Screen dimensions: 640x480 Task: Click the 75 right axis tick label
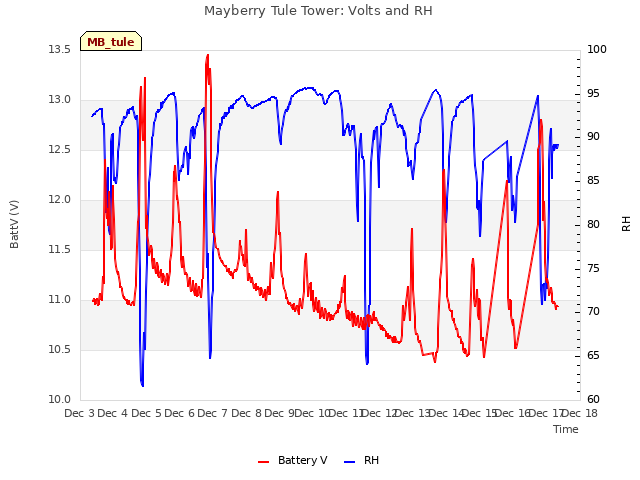(593, 269)
